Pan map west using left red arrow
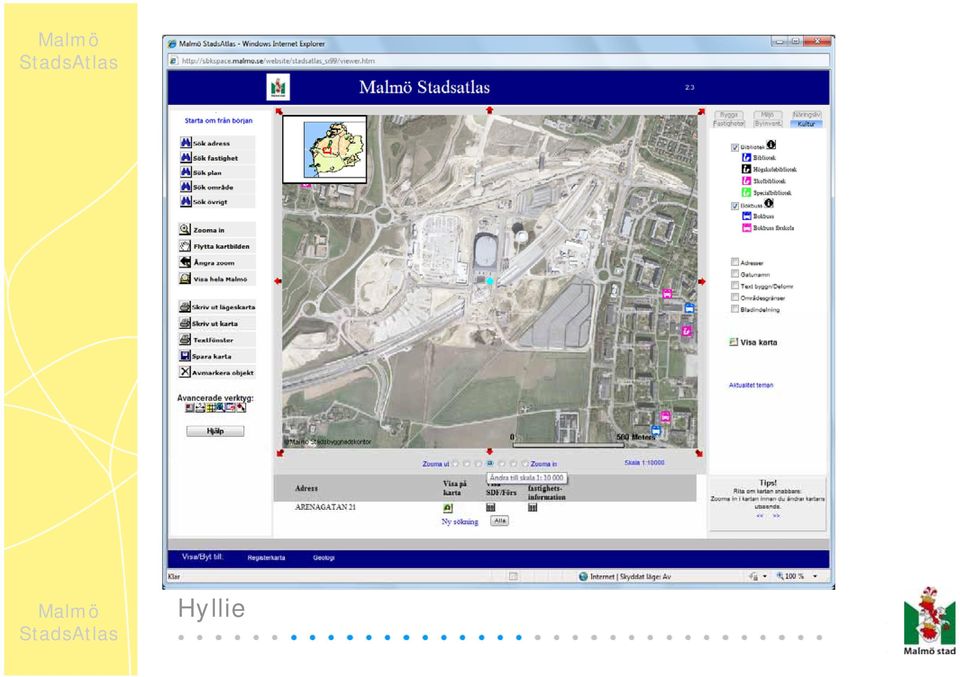960x677 pixels. 278,281
